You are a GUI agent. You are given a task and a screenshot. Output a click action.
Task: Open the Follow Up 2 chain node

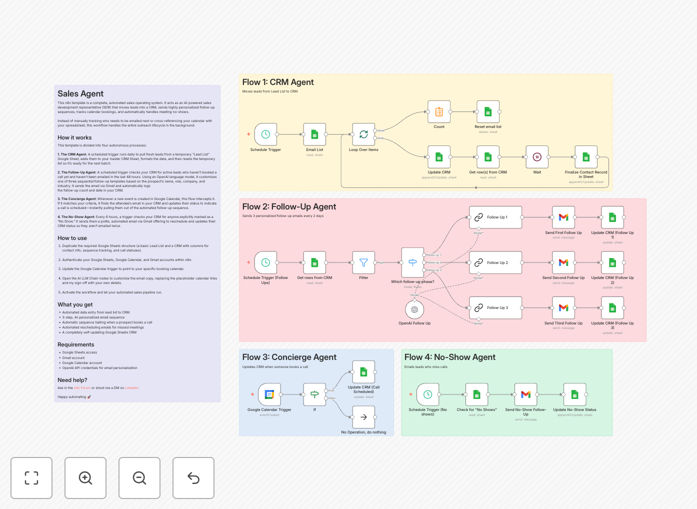tap(496, 262)
